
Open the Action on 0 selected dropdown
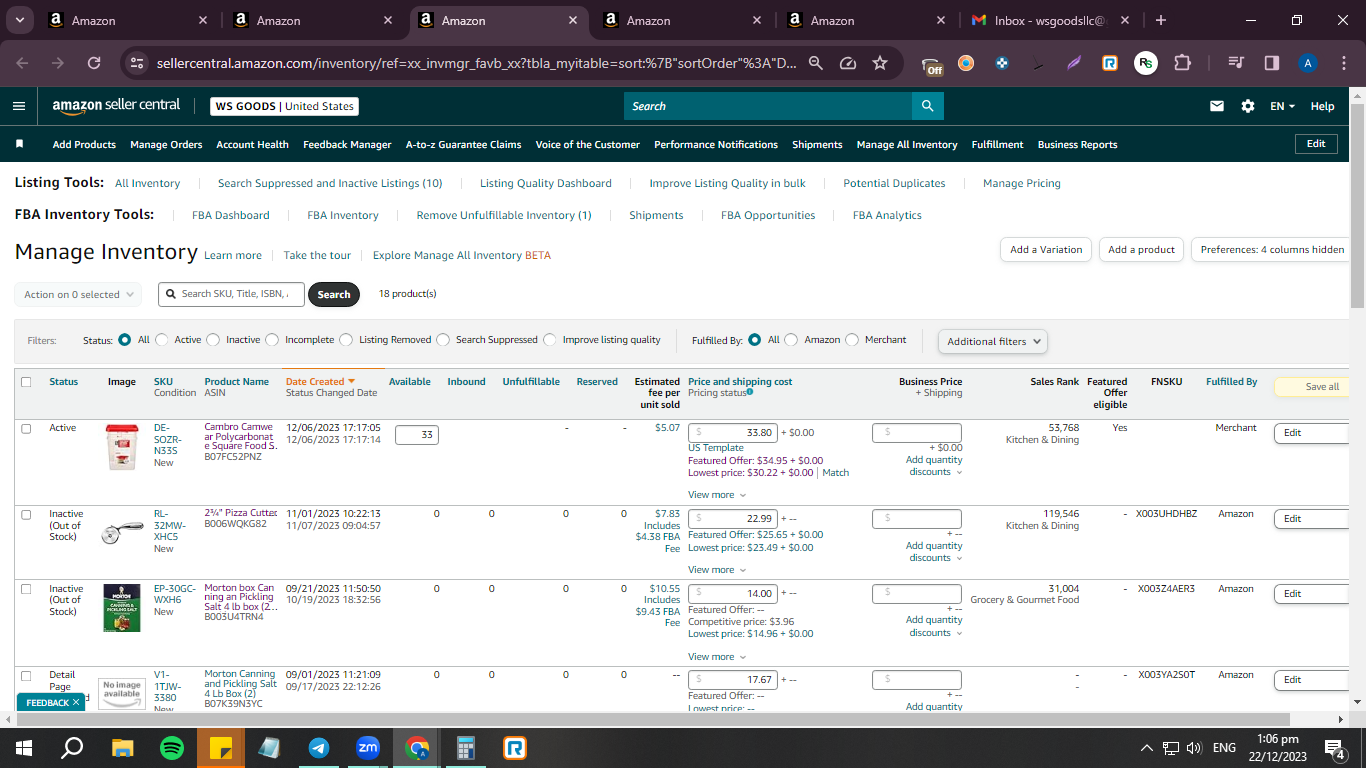click(x=78, y=294)
